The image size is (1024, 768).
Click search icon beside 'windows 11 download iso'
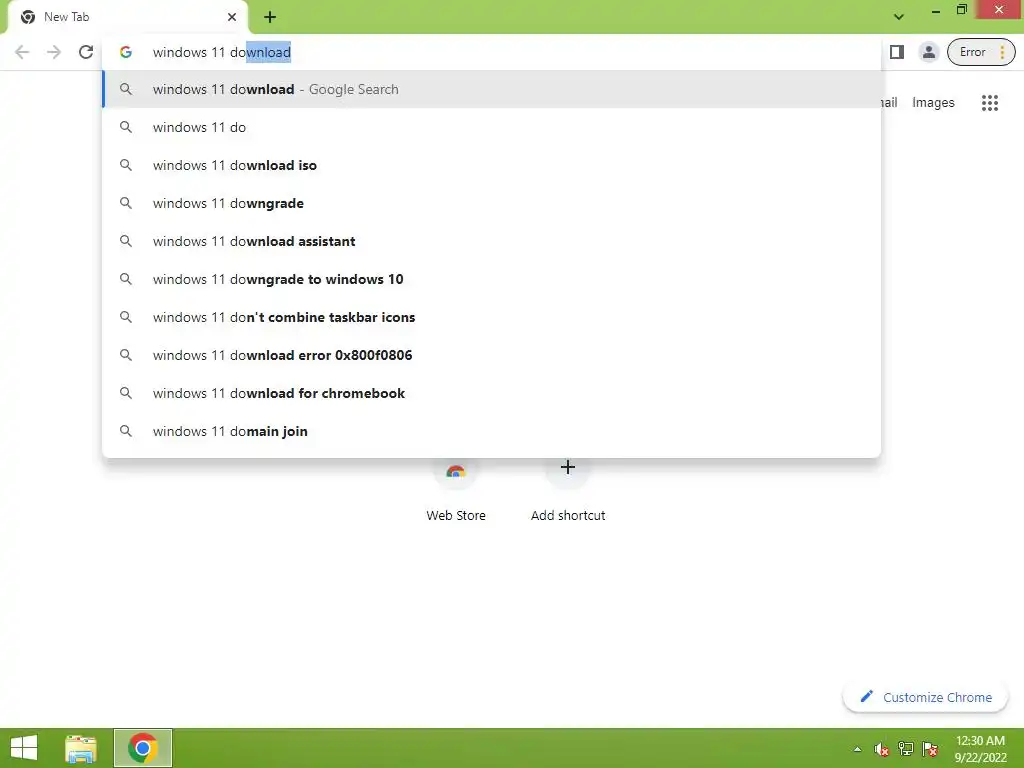pos(125,165)
